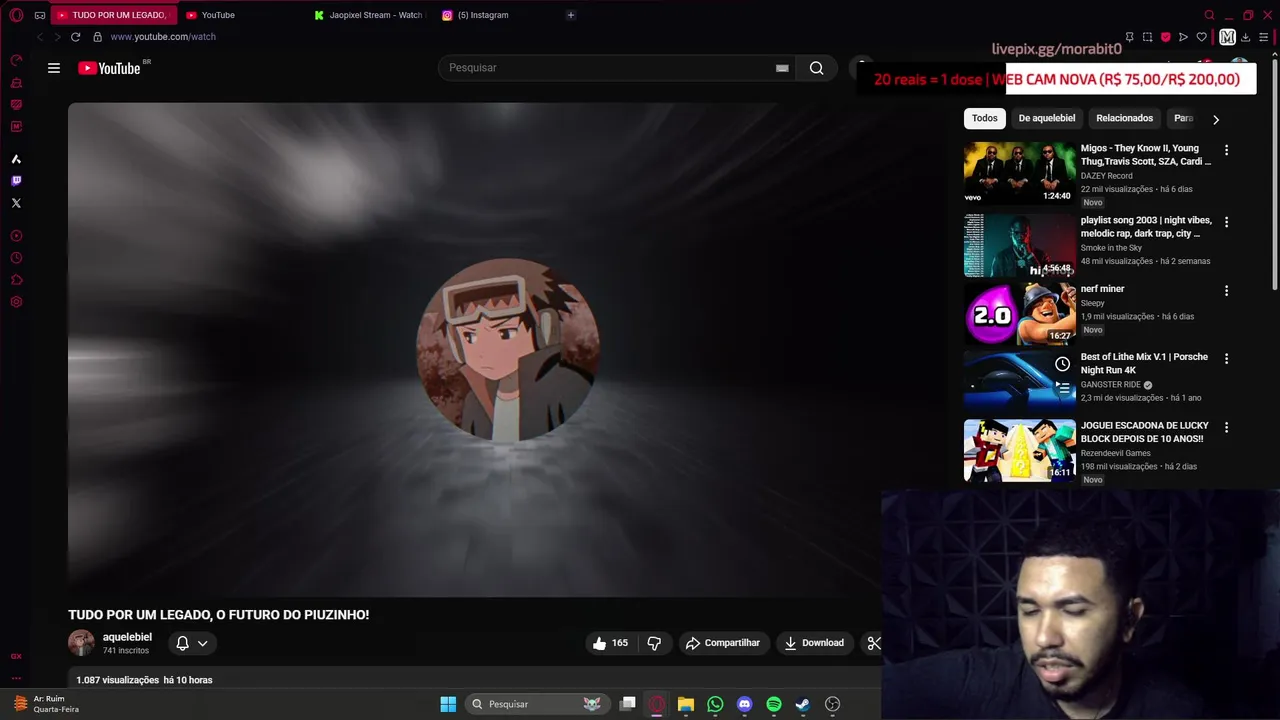Open the YouTube guide hamburger menu
1280x720 pixels.
54,68
